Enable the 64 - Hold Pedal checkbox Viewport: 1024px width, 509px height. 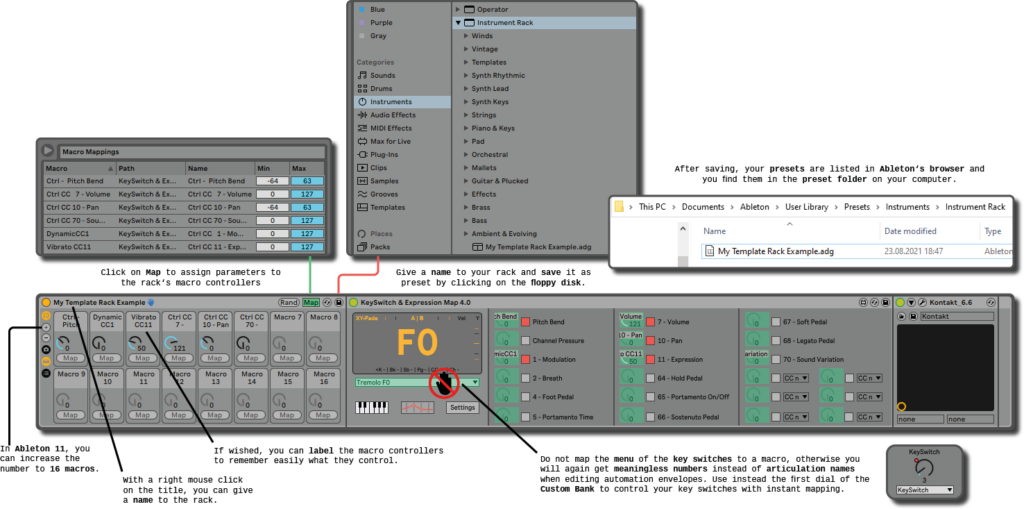coord(650,378)
